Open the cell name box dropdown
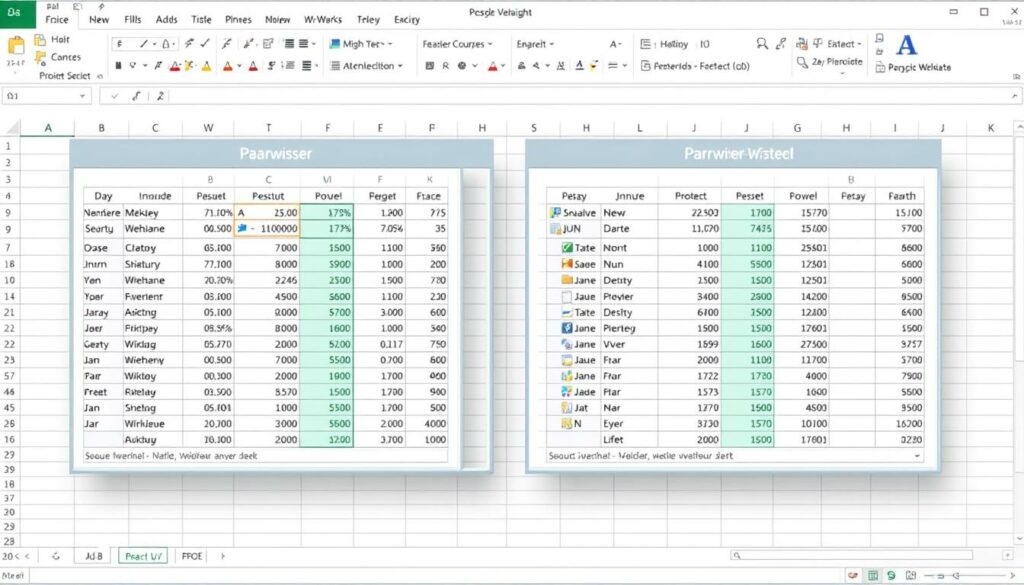Image resolution: width=1024 pixels, height=585 pixels. pyautogui.click(x=84, y=97)
